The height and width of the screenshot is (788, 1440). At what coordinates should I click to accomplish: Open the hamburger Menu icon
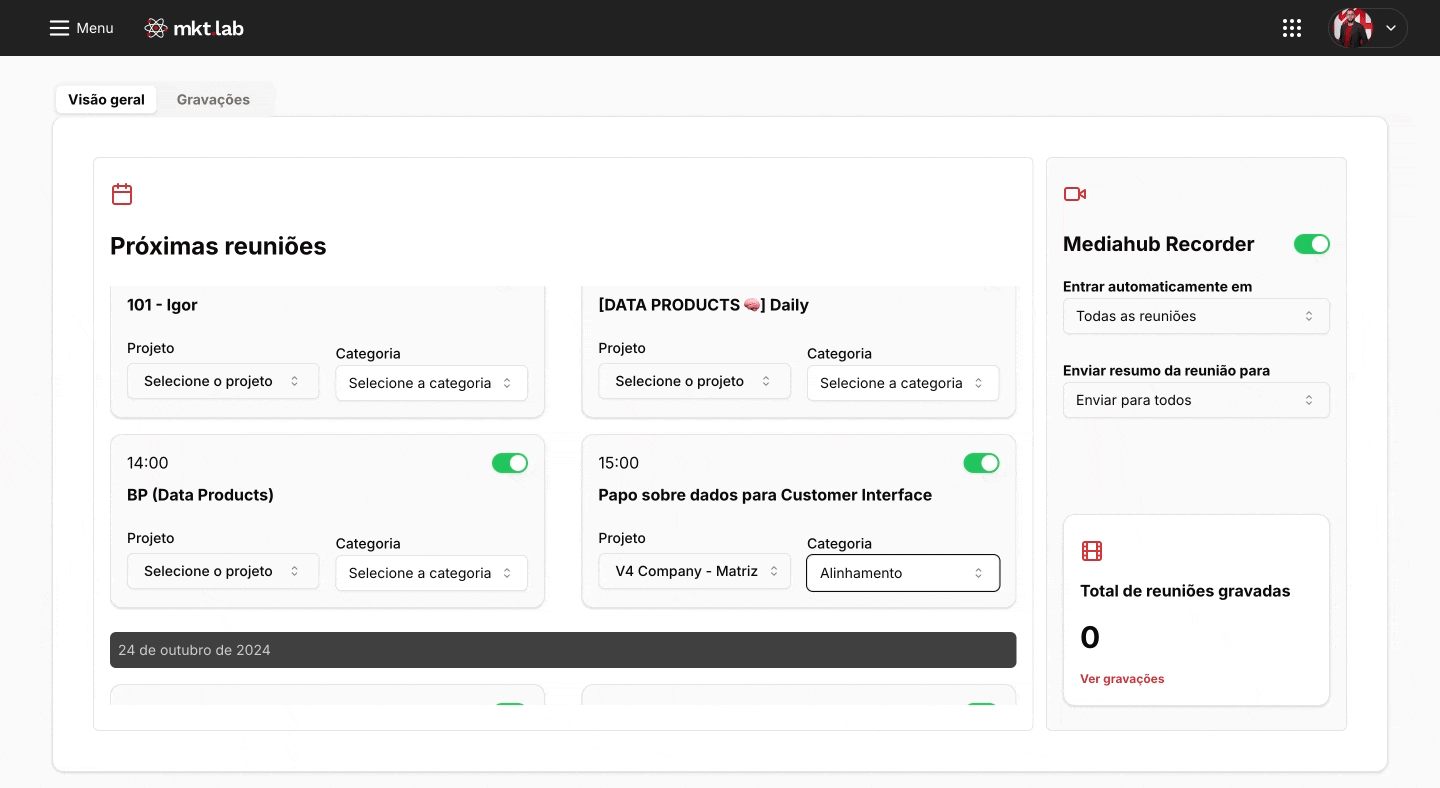click(x=60, y=28)
